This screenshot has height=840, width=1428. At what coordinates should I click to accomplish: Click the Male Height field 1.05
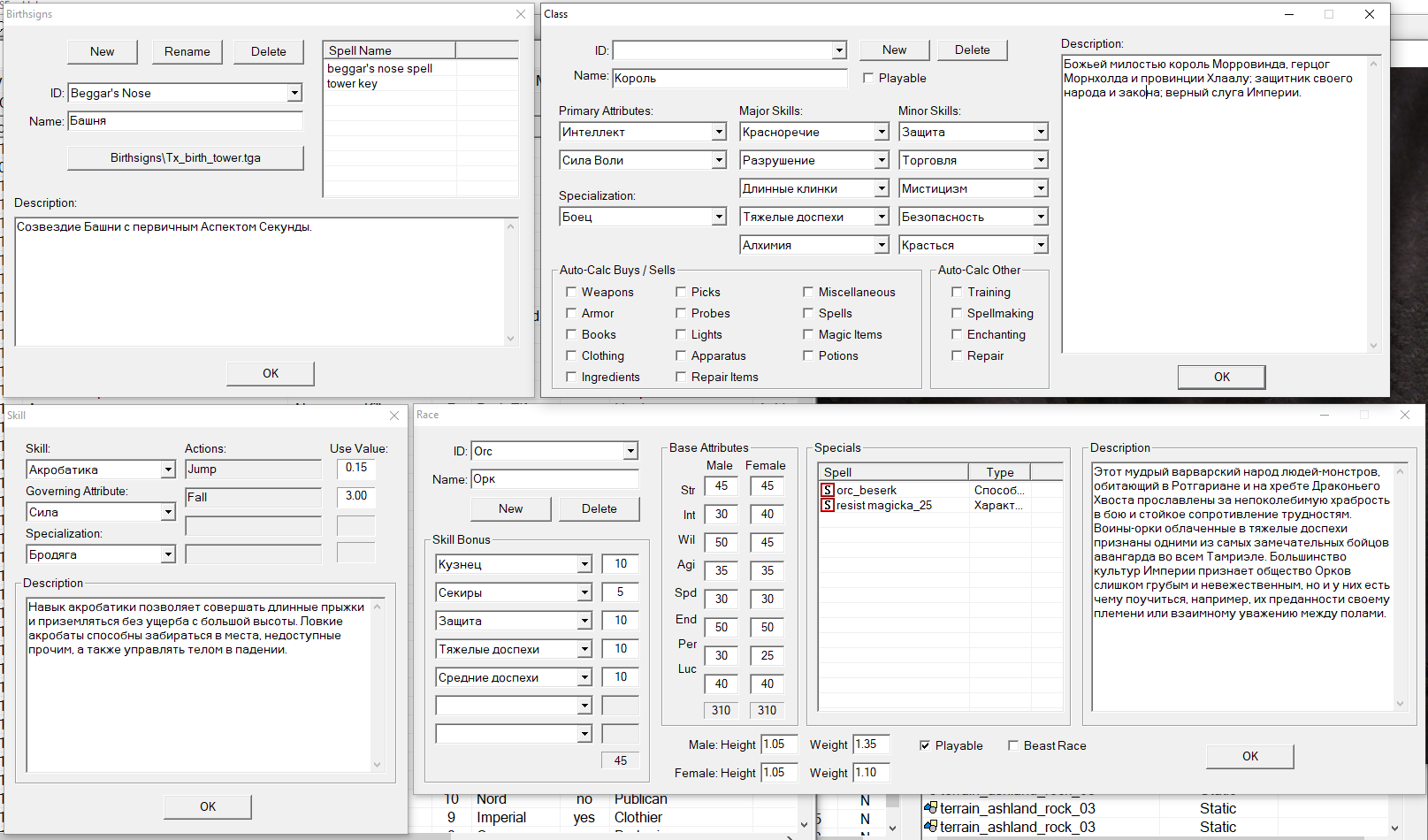point(779,745)
